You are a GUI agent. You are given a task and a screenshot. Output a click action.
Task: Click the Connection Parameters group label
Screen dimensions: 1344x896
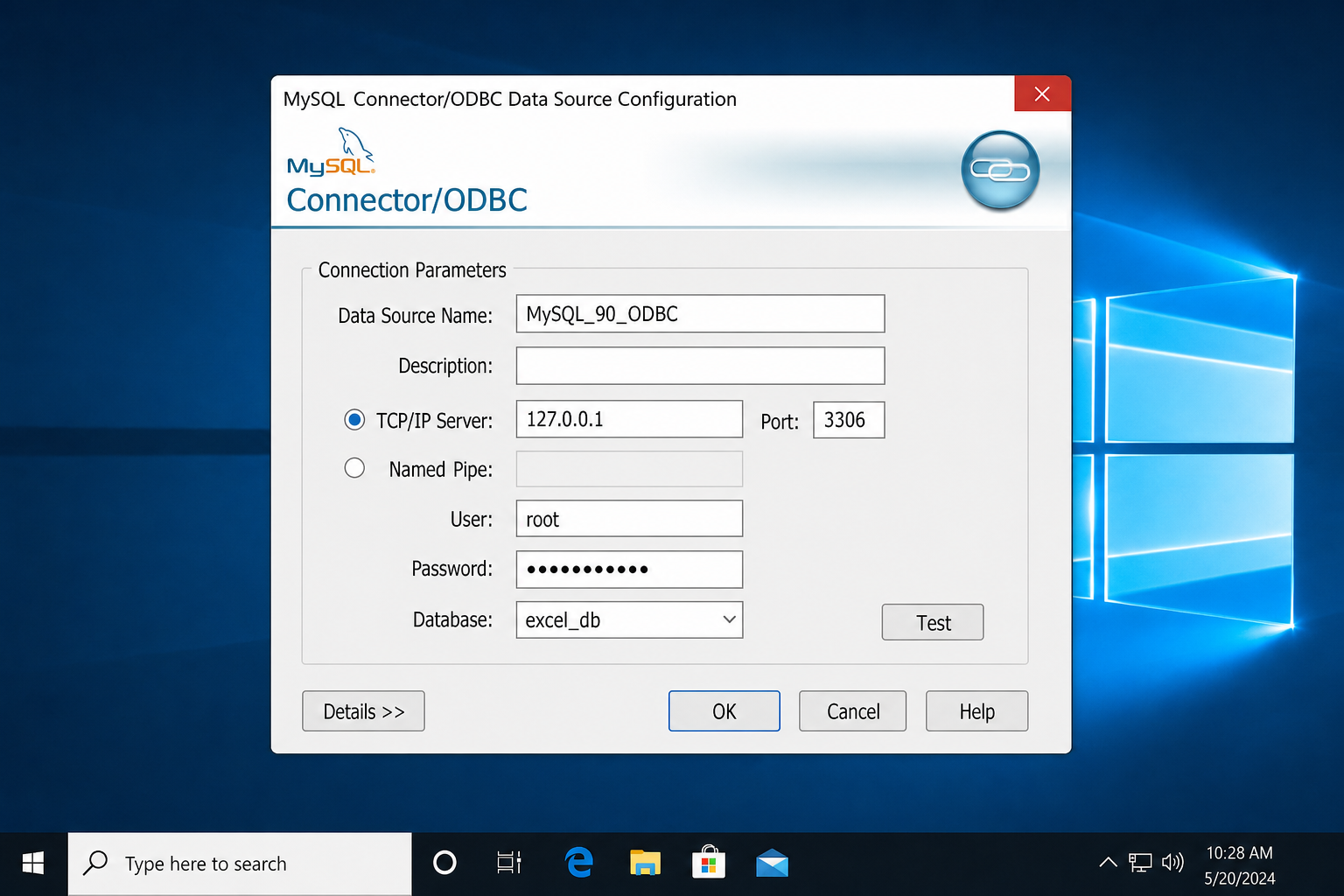click(x=412, y=270)
